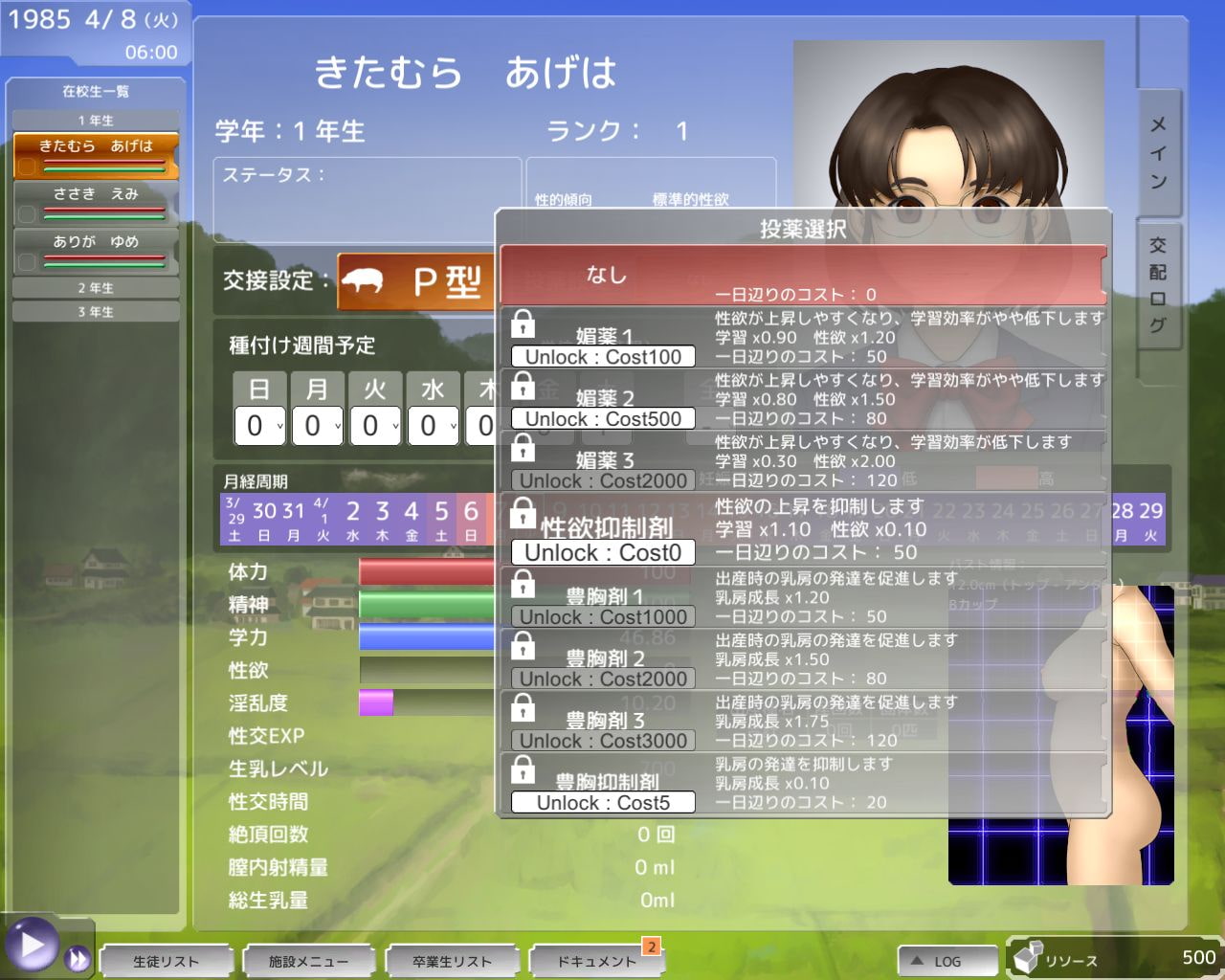Click the lock icon beside 豊胸抑制剤

click(x=523, y=771)
